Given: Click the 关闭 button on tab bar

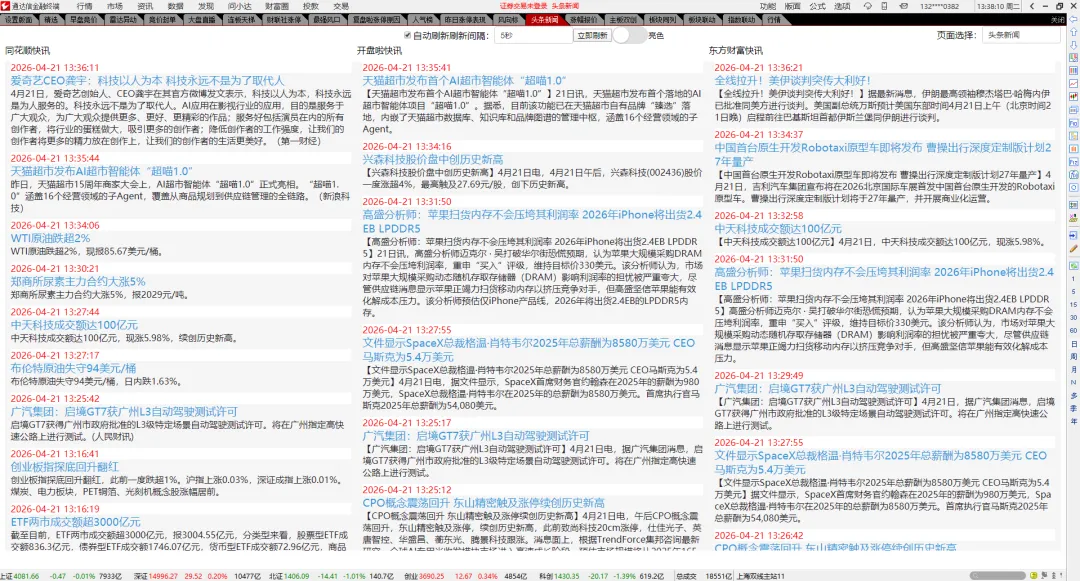Looking at the screenshot, I should coord(1057,20).
